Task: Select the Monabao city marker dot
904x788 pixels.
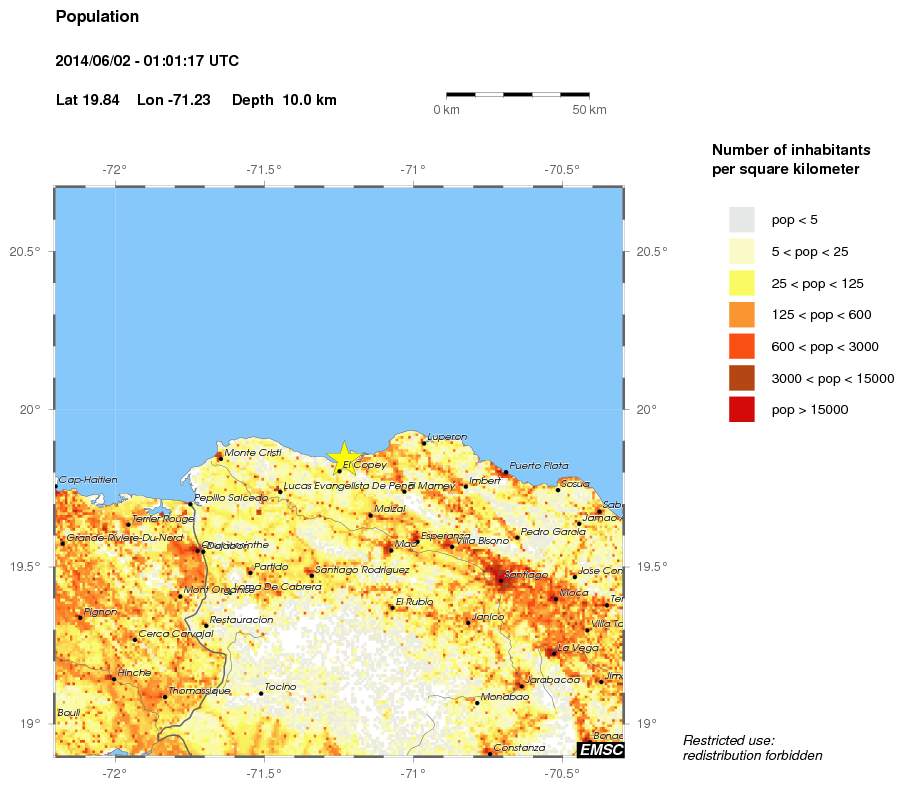Action: click(477, 702)
